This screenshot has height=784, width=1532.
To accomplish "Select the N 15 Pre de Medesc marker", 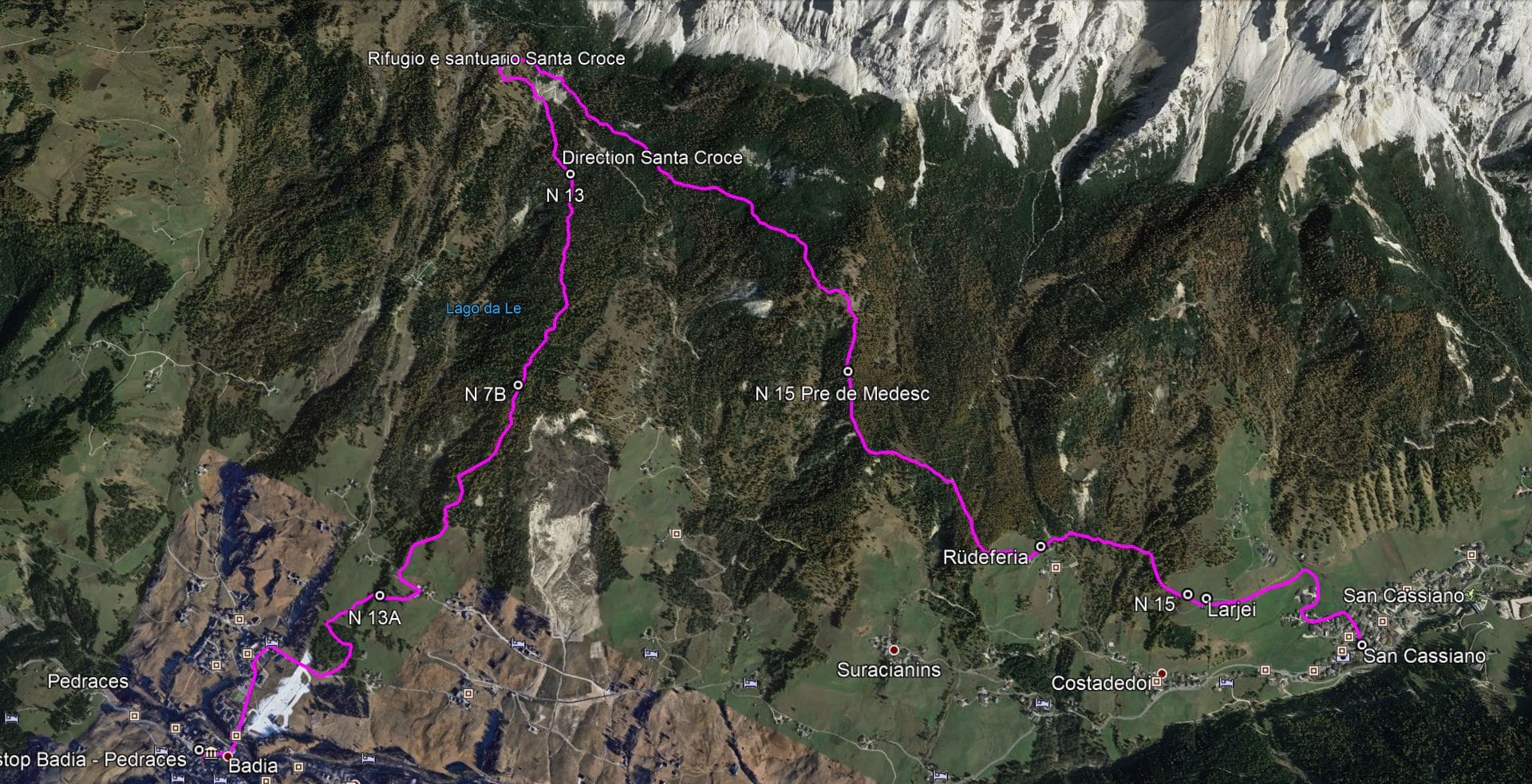I will (x=848, y=371).
